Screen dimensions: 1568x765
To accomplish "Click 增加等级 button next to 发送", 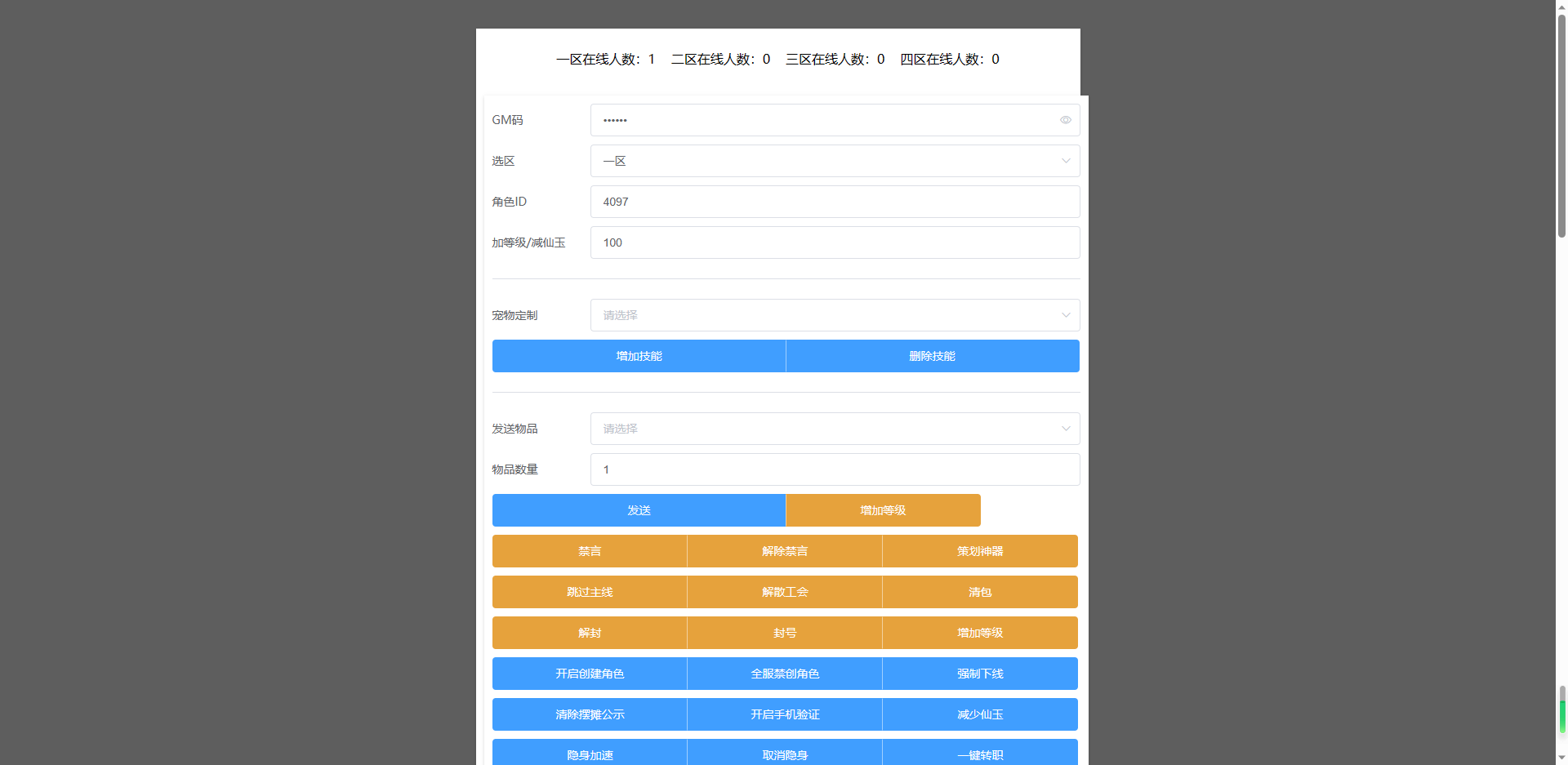I will point(883,510).
